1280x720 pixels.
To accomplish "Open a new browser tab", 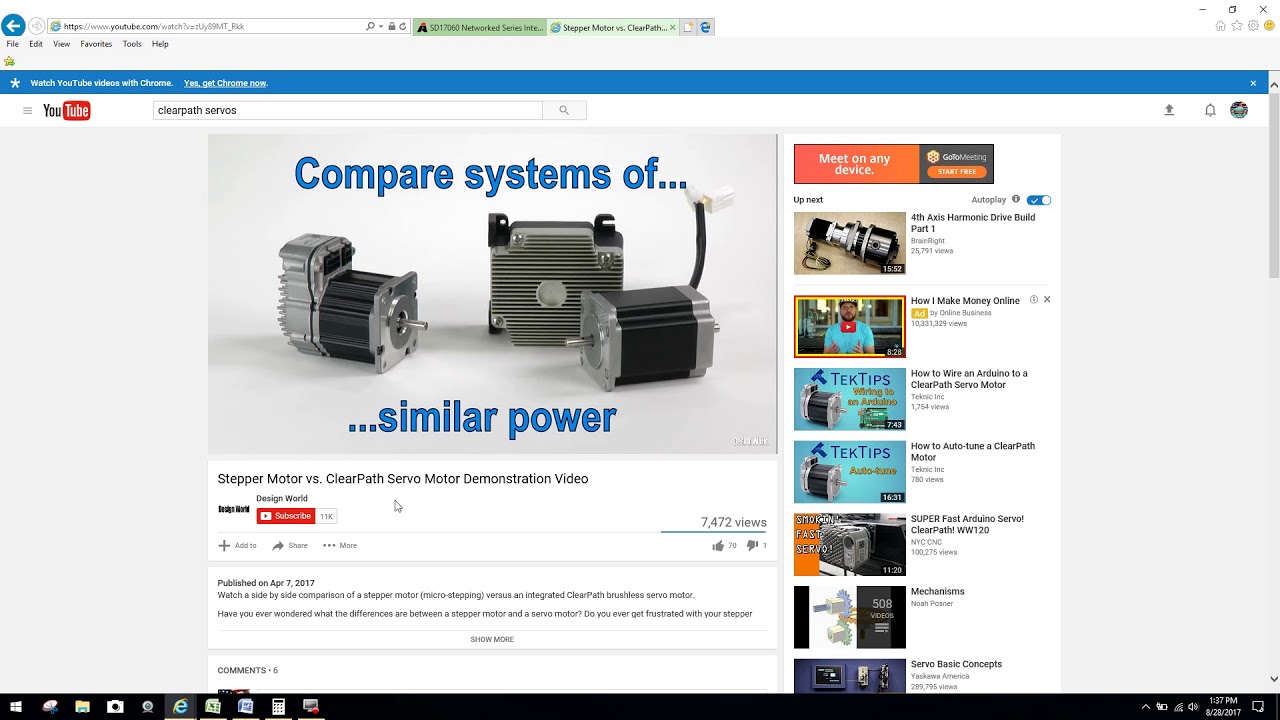I will click(x=688, y=27).
